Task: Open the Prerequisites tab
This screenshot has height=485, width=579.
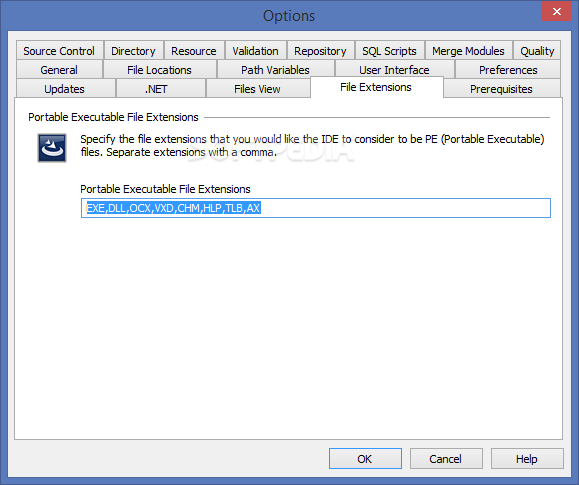Action: [x=501, y=89]
